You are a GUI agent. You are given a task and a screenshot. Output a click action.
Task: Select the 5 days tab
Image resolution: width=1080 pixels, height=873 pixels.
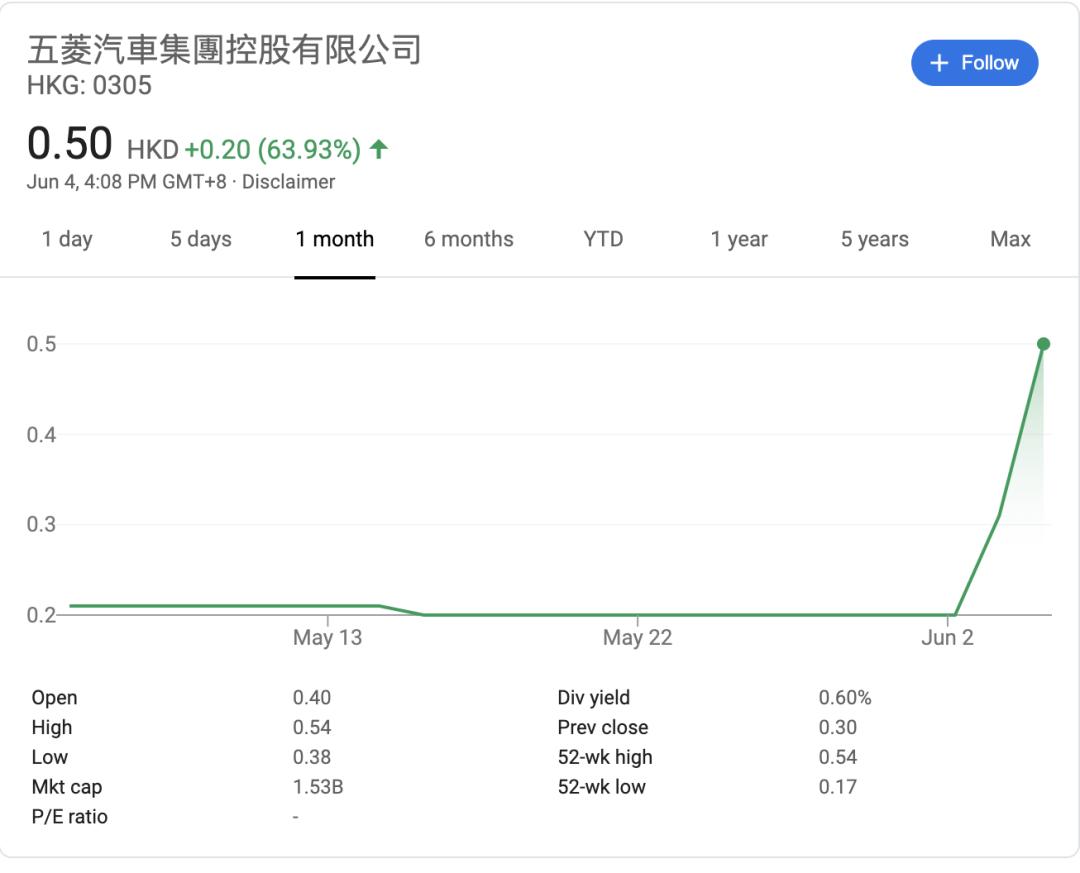pos(200,239)
